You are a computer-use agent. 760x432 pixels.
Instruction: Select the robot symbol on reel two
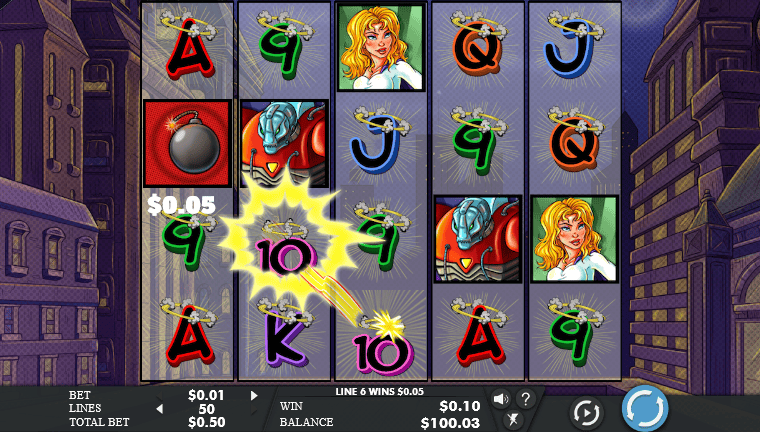coord(284,144)
